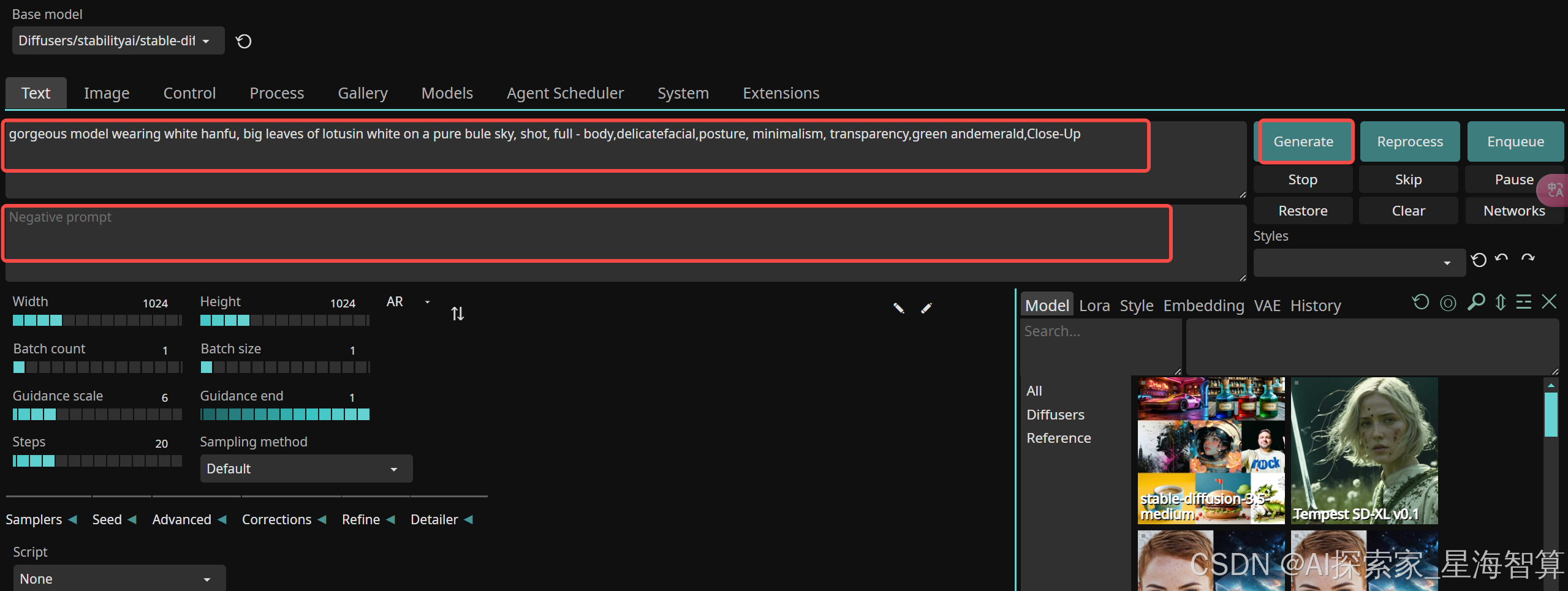Switch networks panel to Embedding tab
The image size is (1568, 591).
click(1203, 305)
